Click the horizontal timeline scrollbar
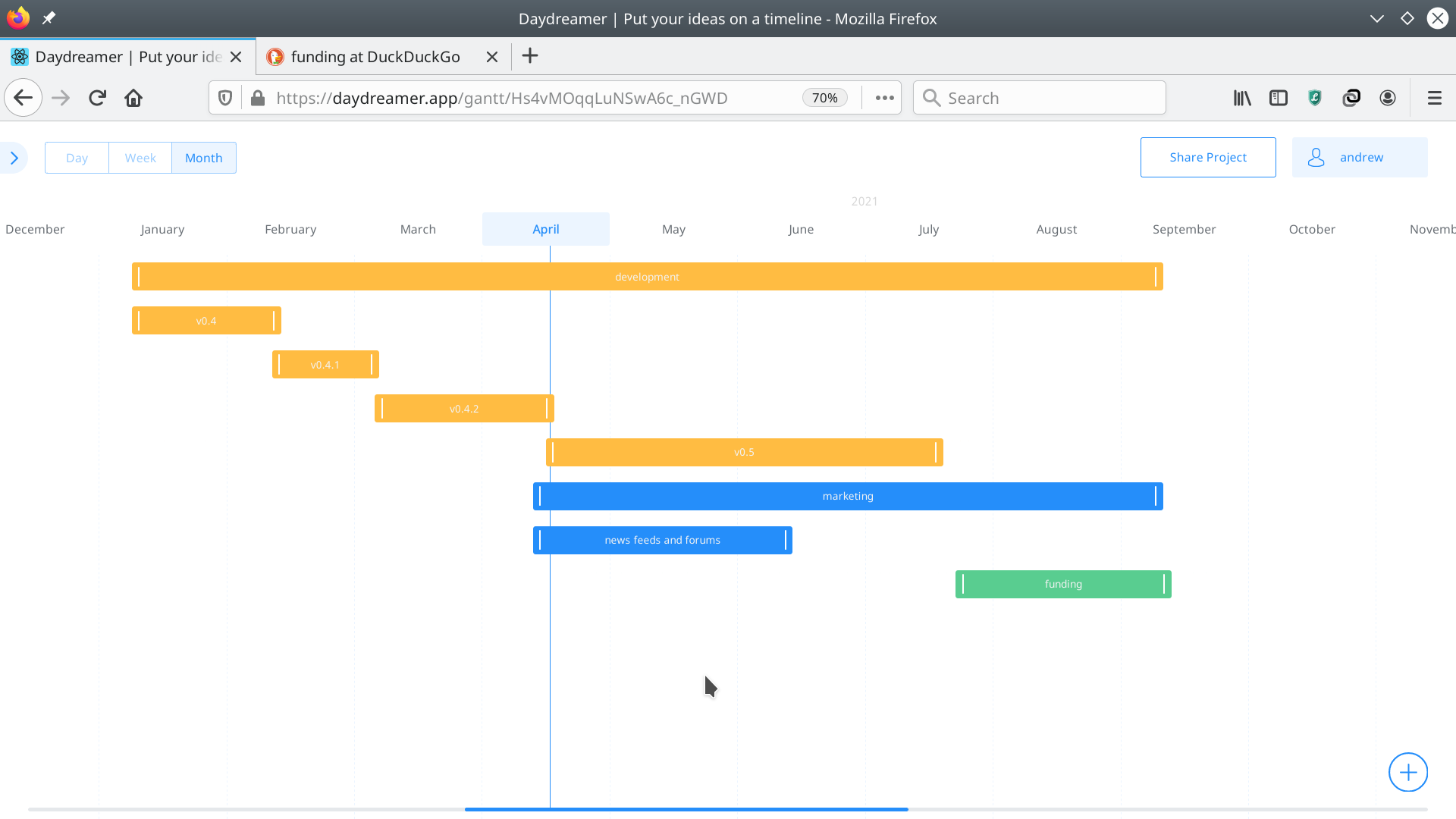Image resolution: width=1456 pixels, height=819 pixels. (686, 809)
